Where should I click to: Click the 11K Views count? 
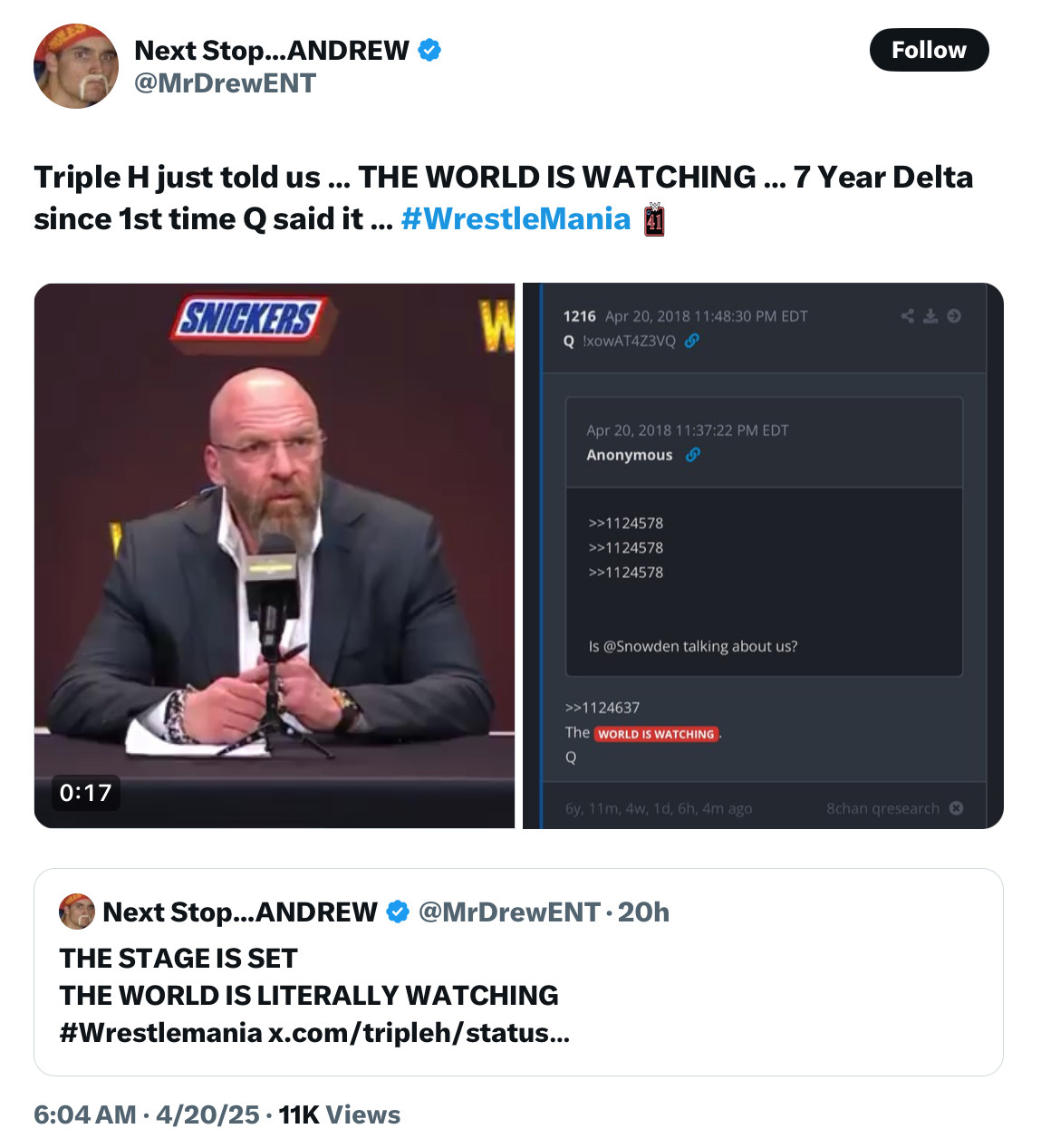[339, 1114]
